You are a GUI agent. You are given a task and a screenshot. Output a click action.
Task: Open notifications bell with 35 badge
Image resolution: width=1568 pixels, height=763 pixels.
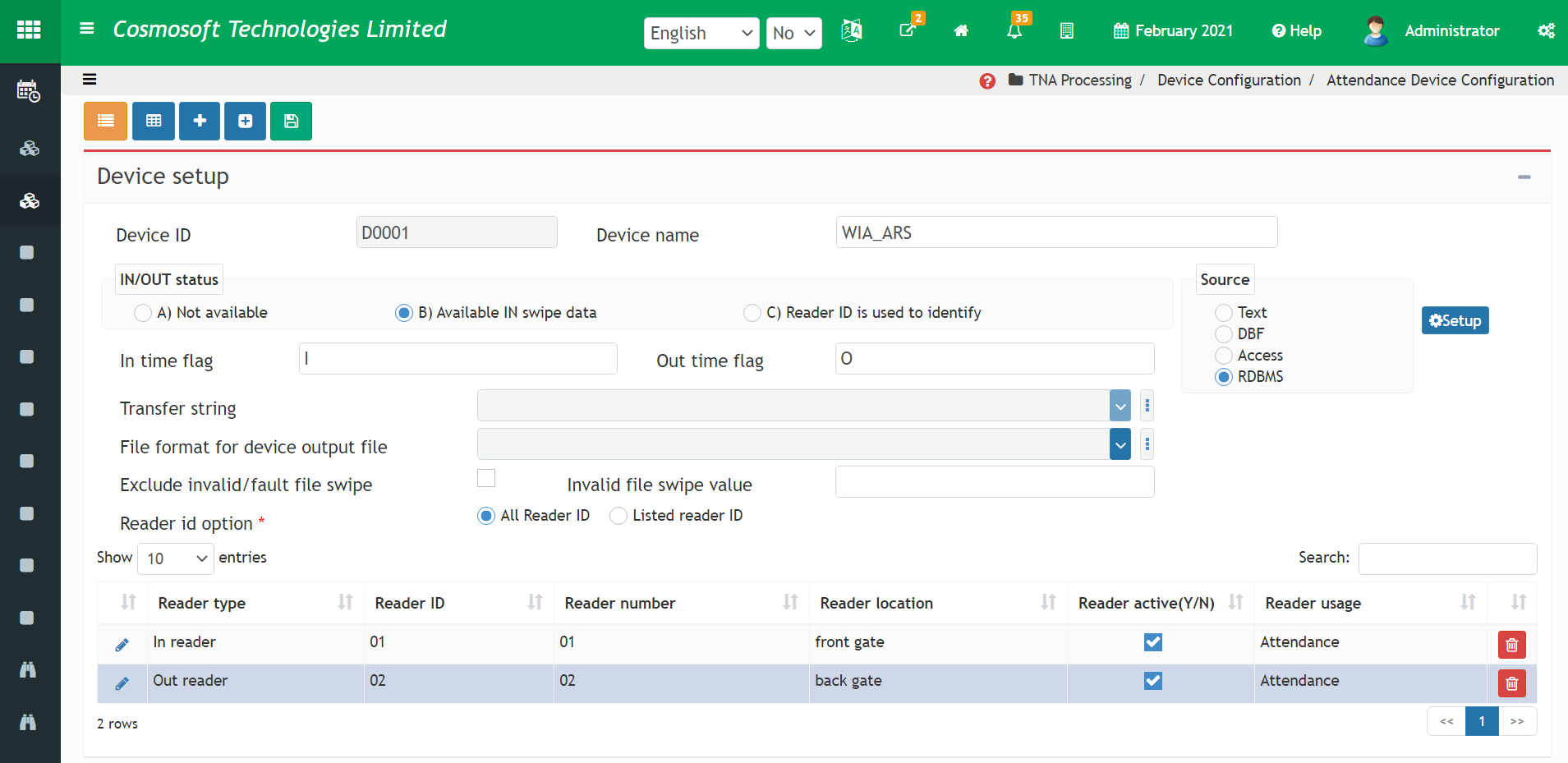coord(1014,31)
